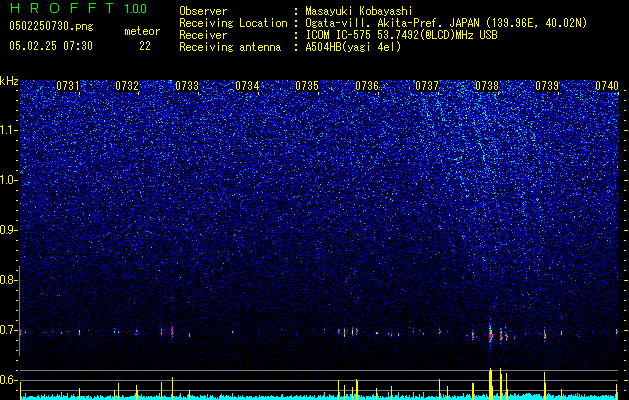Image resolution: width=629 pixels, height=400 pixels.
Task: Click the 0737 time marker
Action: tap(427, 86)
